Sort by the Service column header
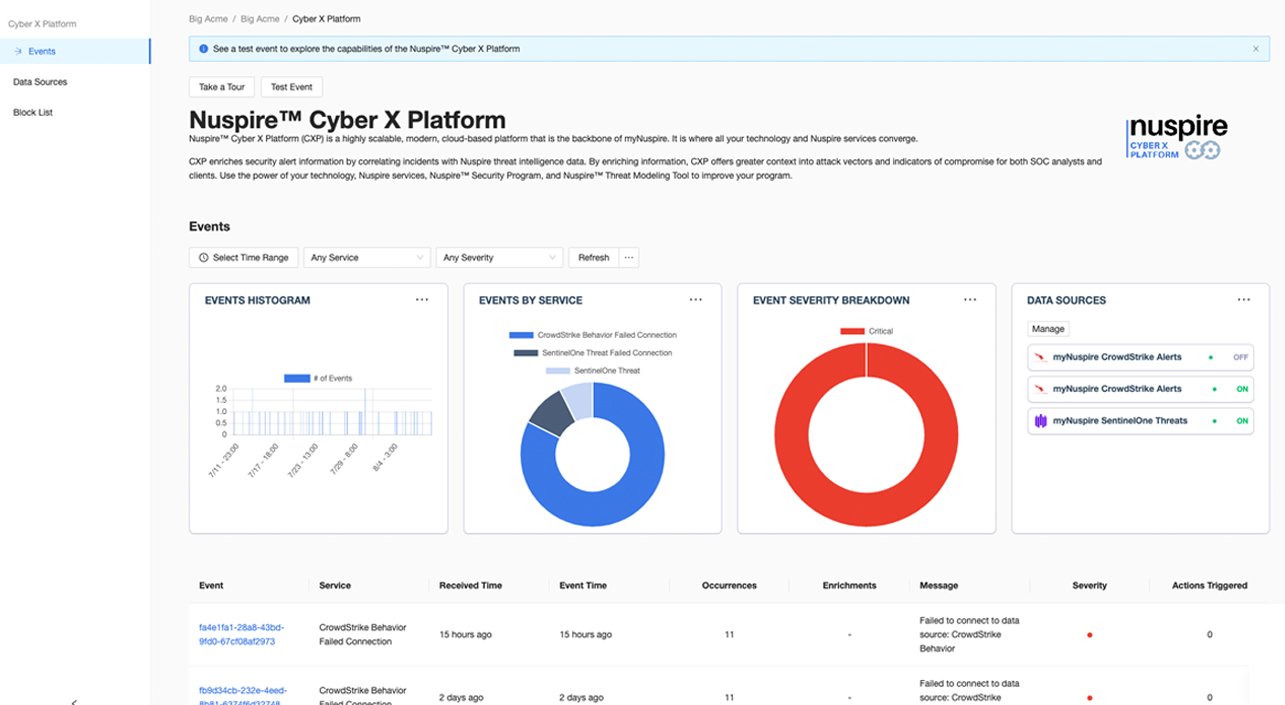Screen dimensions: 1285x705 (335, 585)
